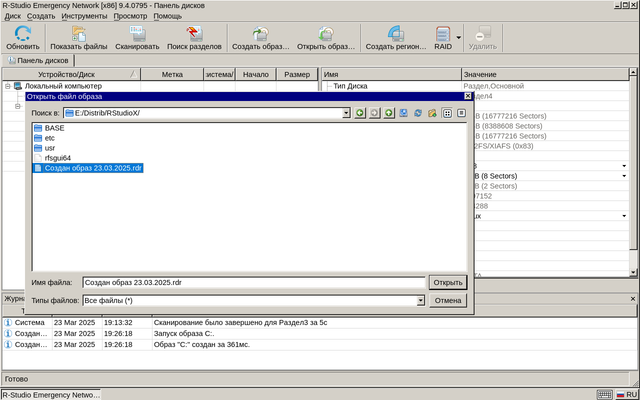Open the Просмотр menu

click(130, 16)
